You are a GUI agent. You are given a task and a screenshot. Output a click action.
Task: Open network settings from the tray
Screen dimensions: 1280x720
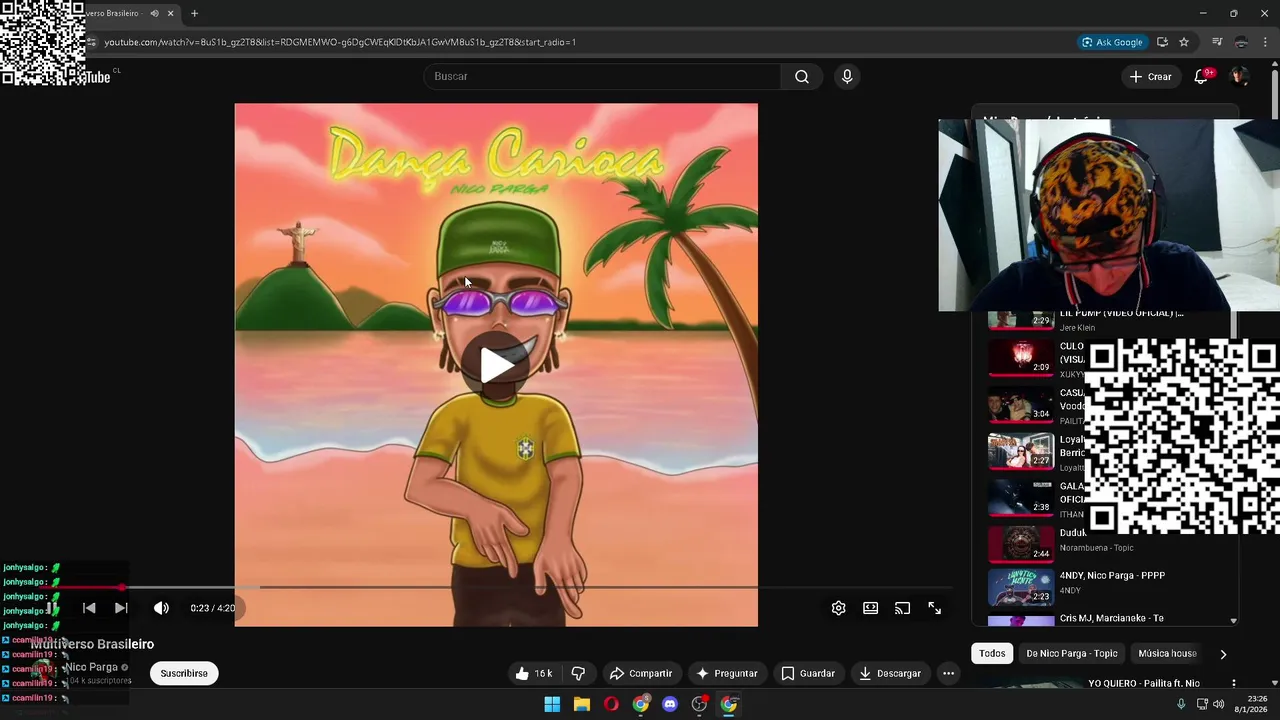[x=1202, y=704]
